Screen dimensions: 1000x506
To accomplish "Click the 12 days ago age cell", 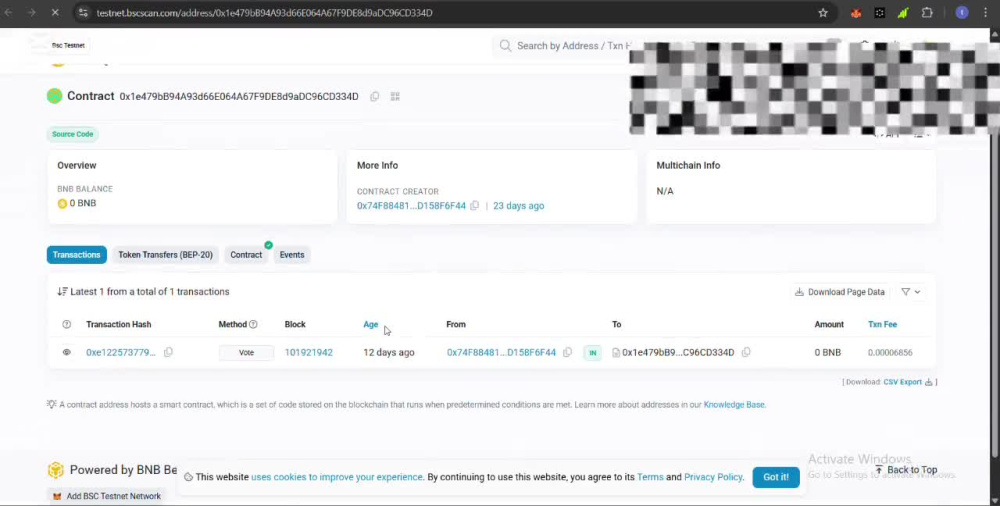I will [388, 352].
